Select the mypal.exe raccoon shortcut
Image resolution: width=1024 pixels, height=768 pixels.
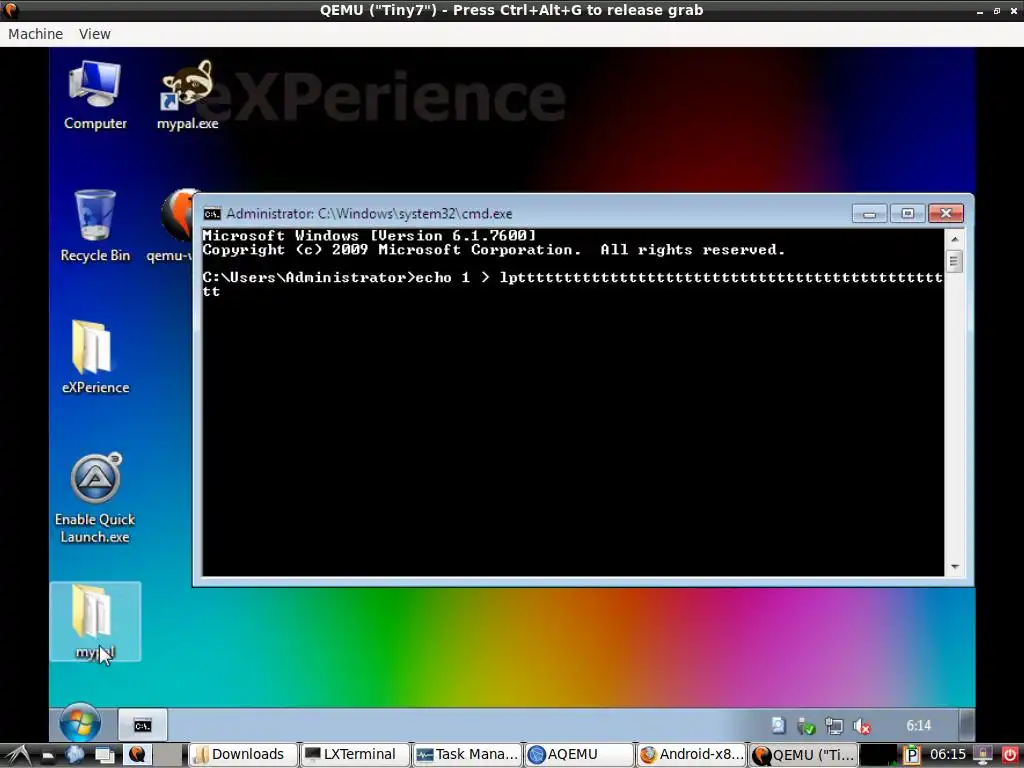(x=187, y=95)
